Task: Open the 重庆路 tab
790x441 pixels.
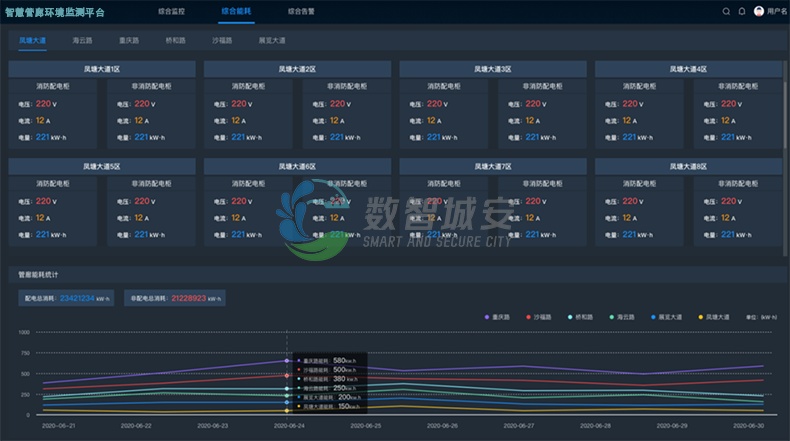Action: (x=128, y=41)
